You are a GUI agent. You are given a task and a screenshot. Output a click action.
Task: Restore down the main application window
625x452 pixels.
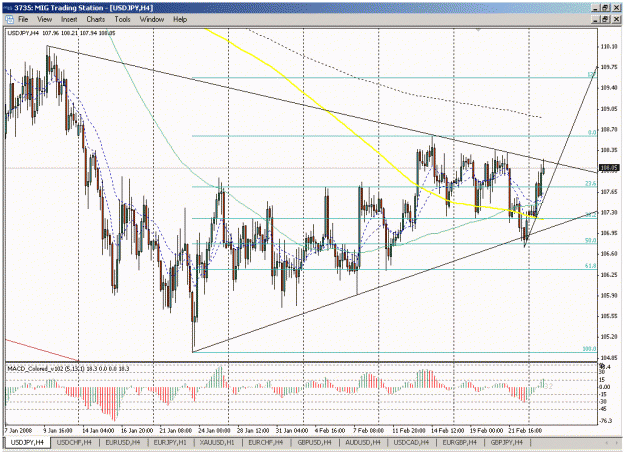[x=605, y=8]
